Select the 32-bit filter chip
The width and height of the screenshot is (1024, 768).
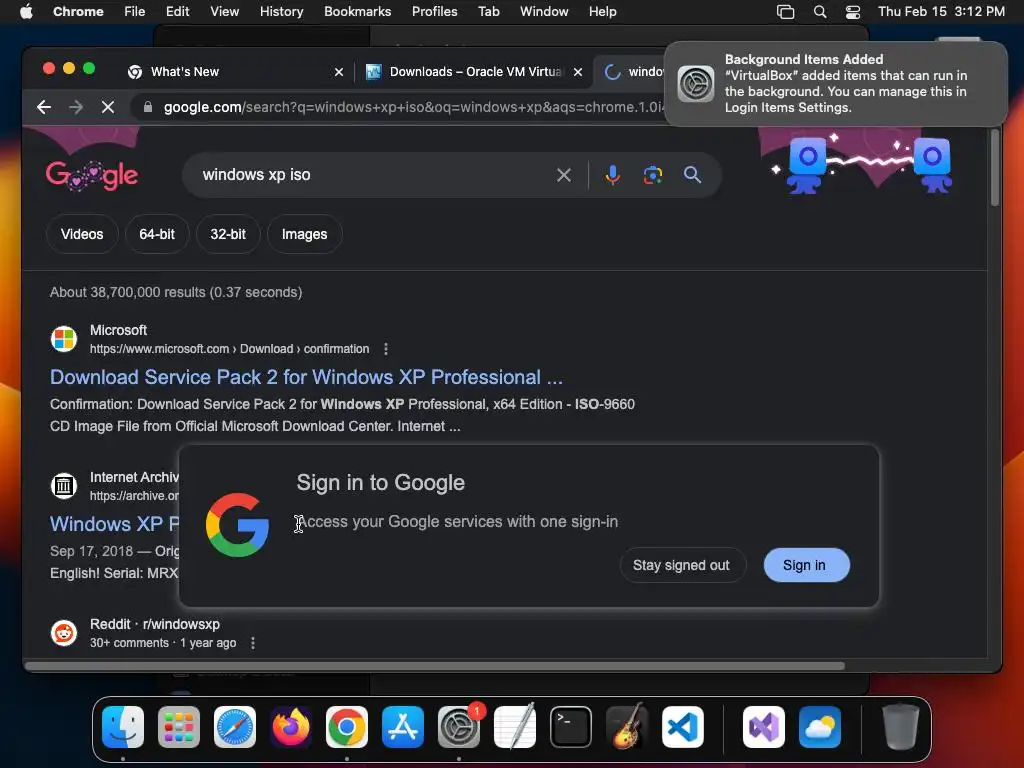click(x=228, y=234)
